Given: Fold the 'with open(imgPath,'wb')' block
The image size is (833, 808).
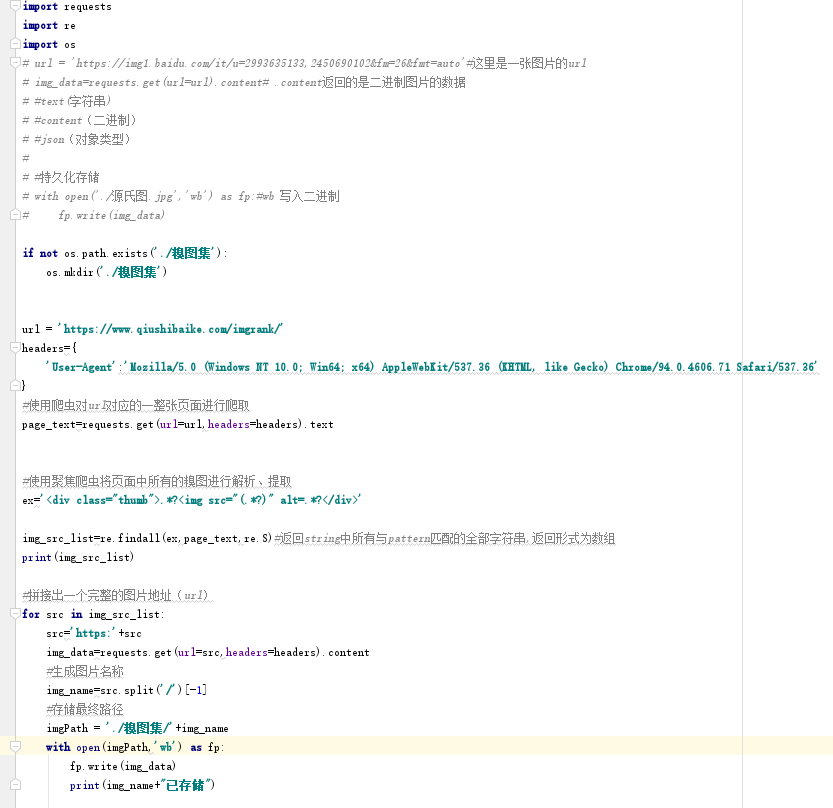Looking at the screenshot, I should (15, 746).
